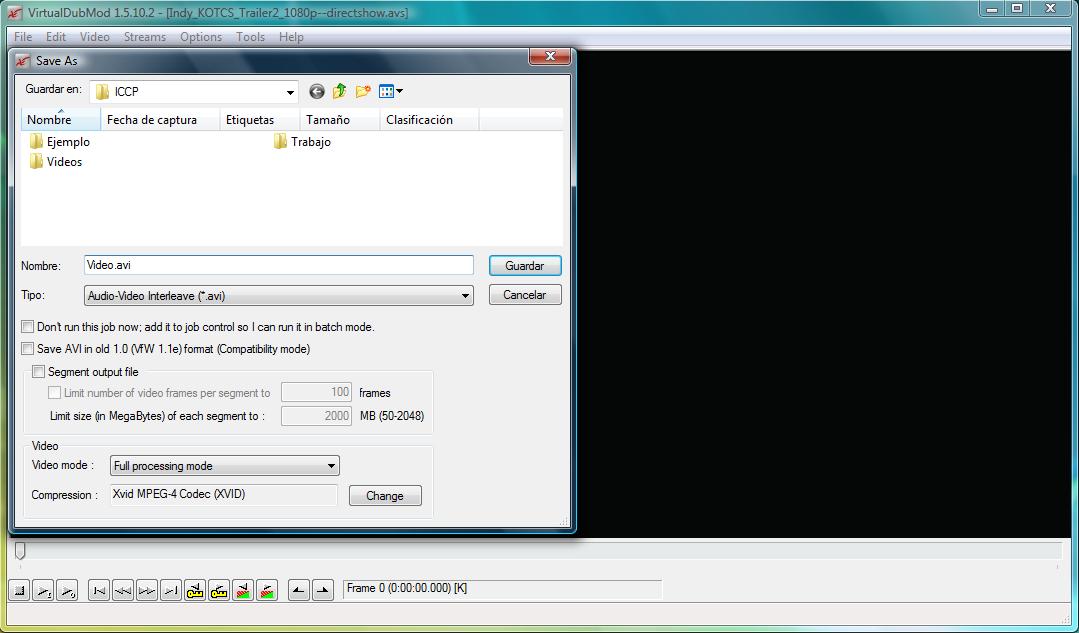Open the File menu

coord(23,37)
